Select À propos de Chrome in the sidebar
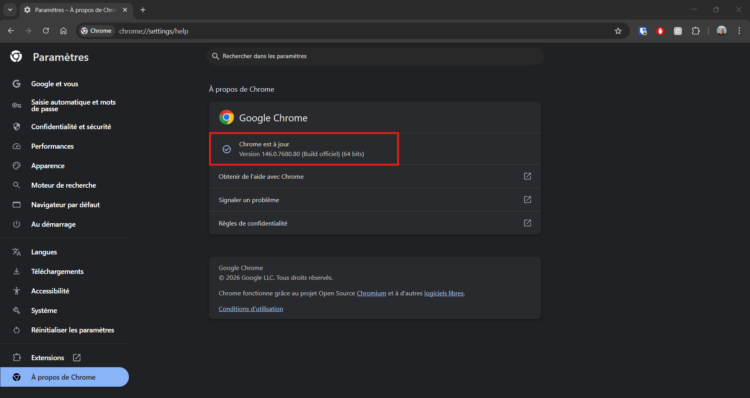 click(65, 377)
